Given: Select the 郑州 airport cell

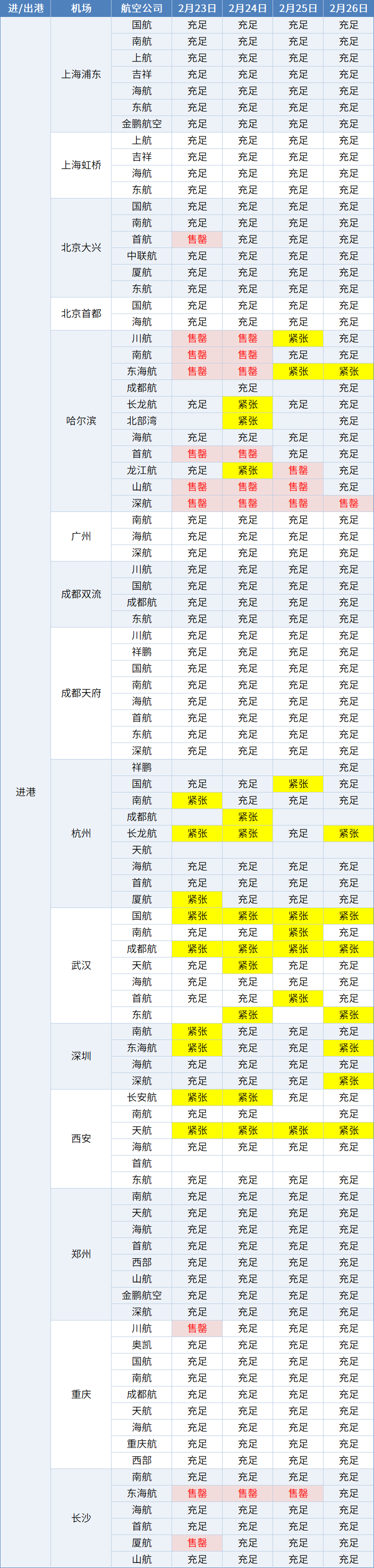Looking at the screenshot, I should click(x=81, y=1254).
